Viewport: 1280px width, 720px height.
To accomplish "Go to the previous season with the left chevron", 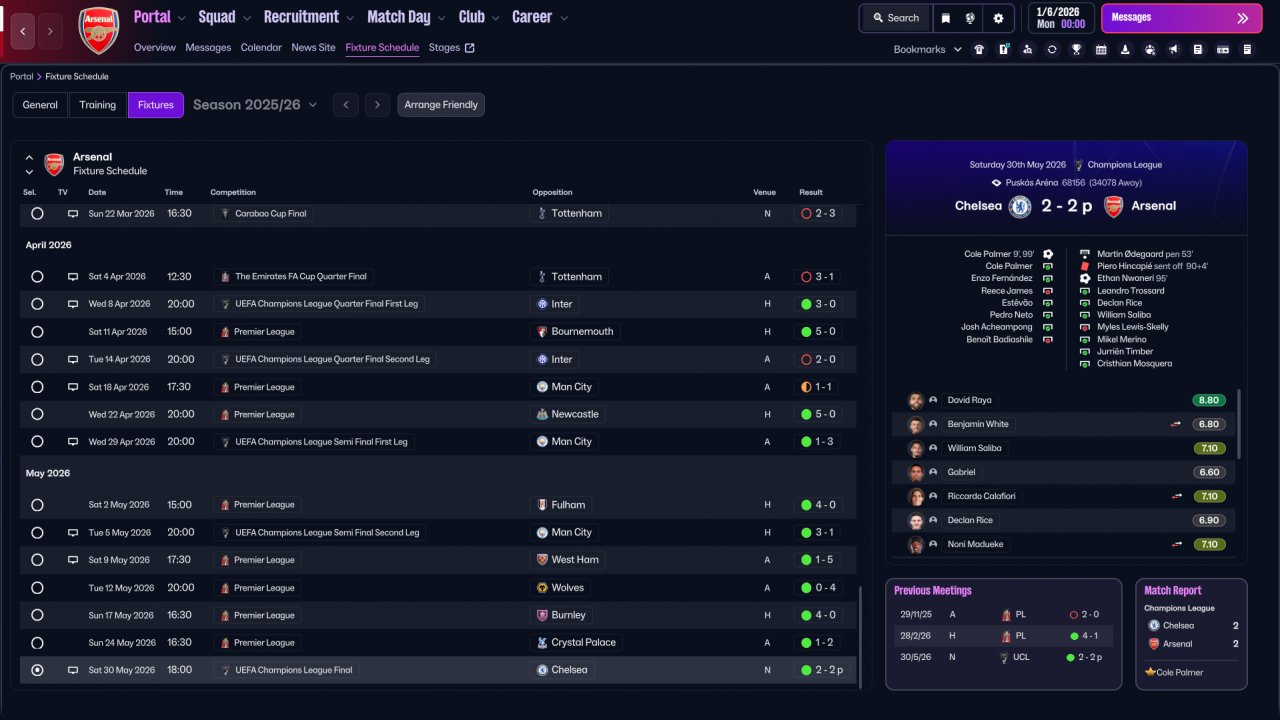I will click(346, 105).
